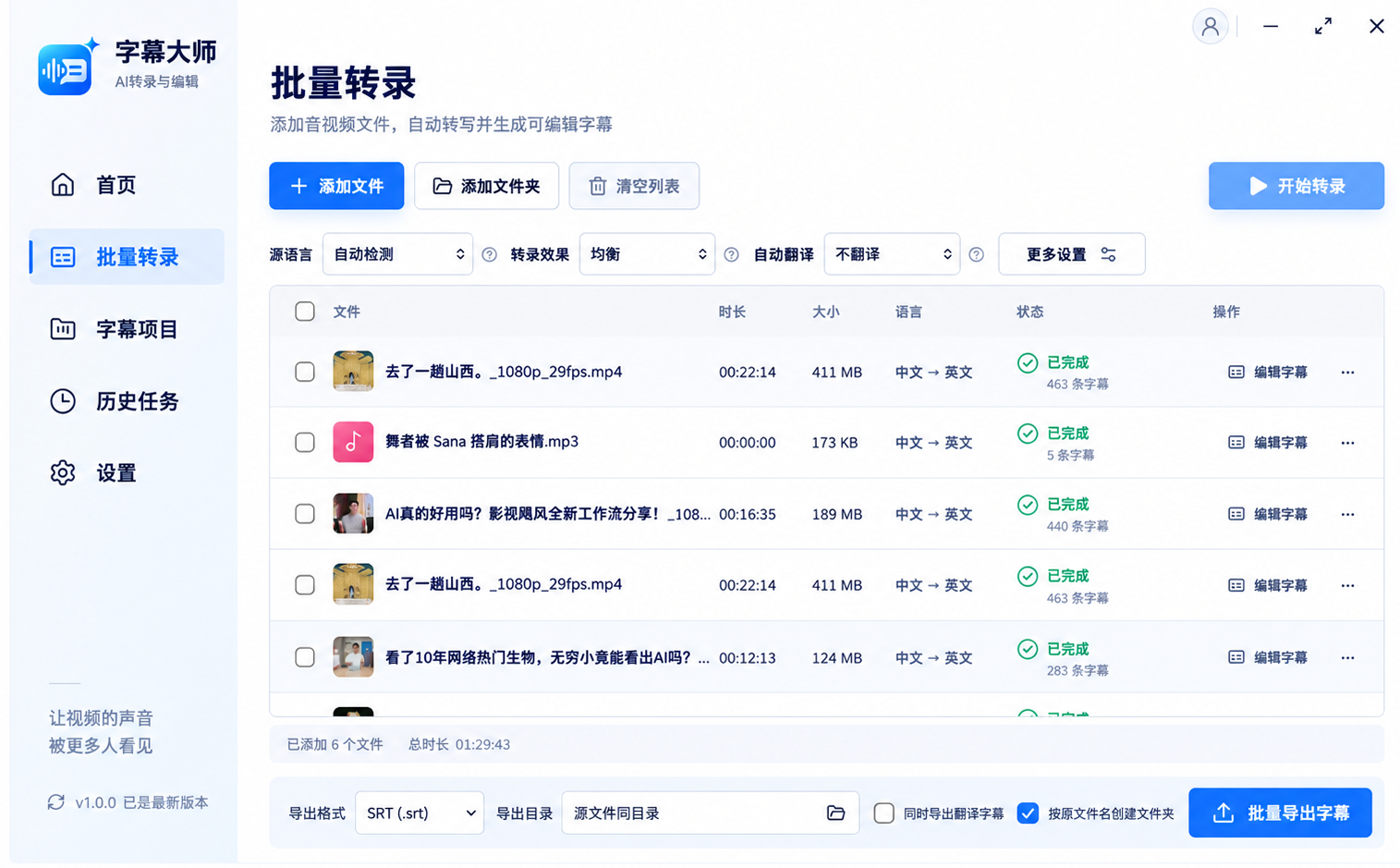The image size is (1400, 868).
Task: Open the 自动翻译 不翻译 dropdown
Action: [x=892, y=254]
